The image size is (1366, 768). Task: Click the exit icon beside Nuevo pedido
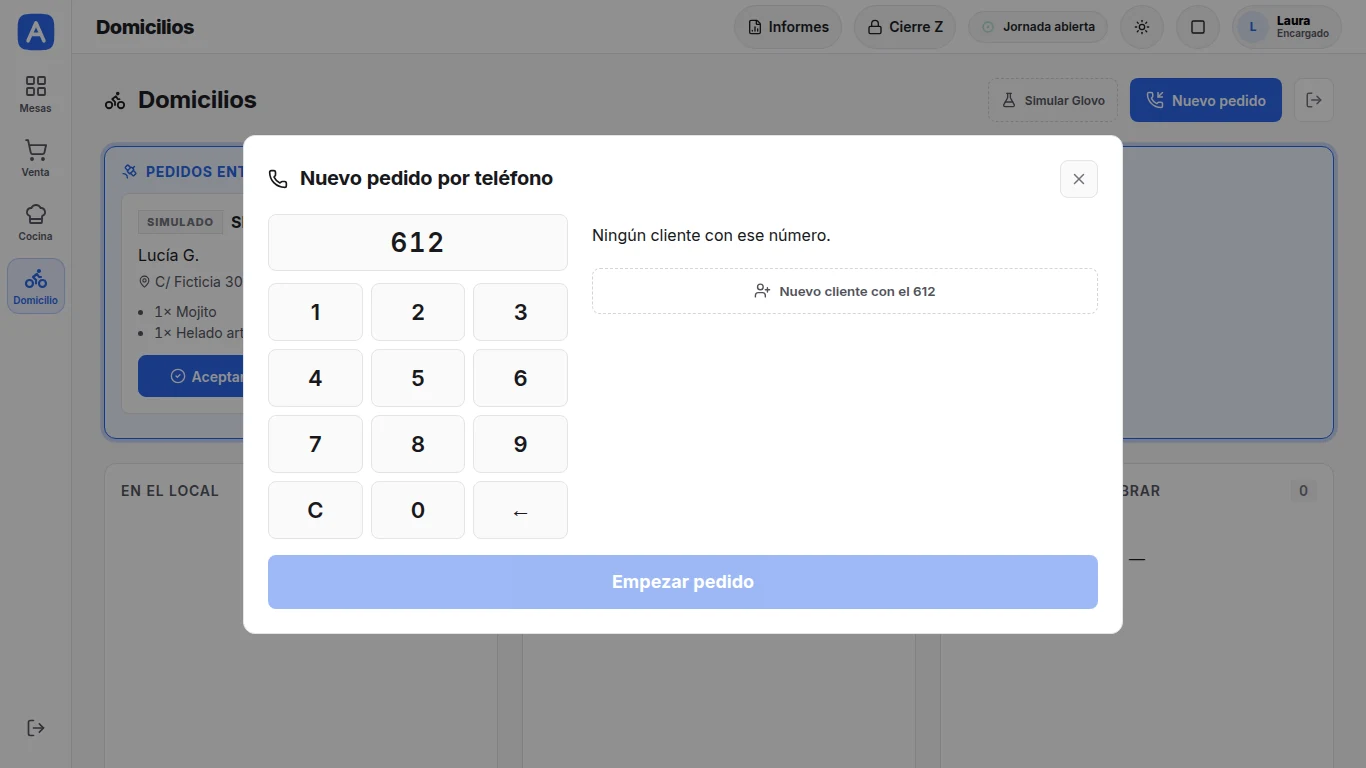coord(1314,100)
